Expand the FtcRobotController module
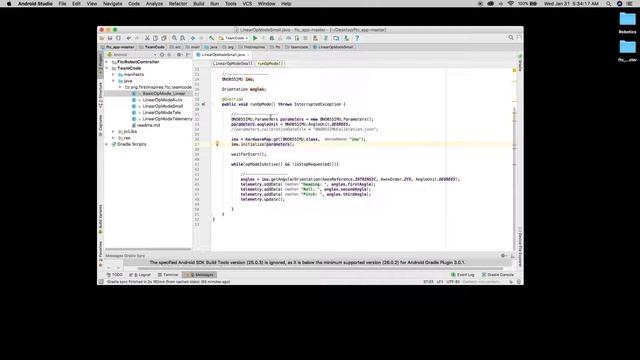This screenshot has width=640, height=360. pyautogui.click(x=107, y=62)
